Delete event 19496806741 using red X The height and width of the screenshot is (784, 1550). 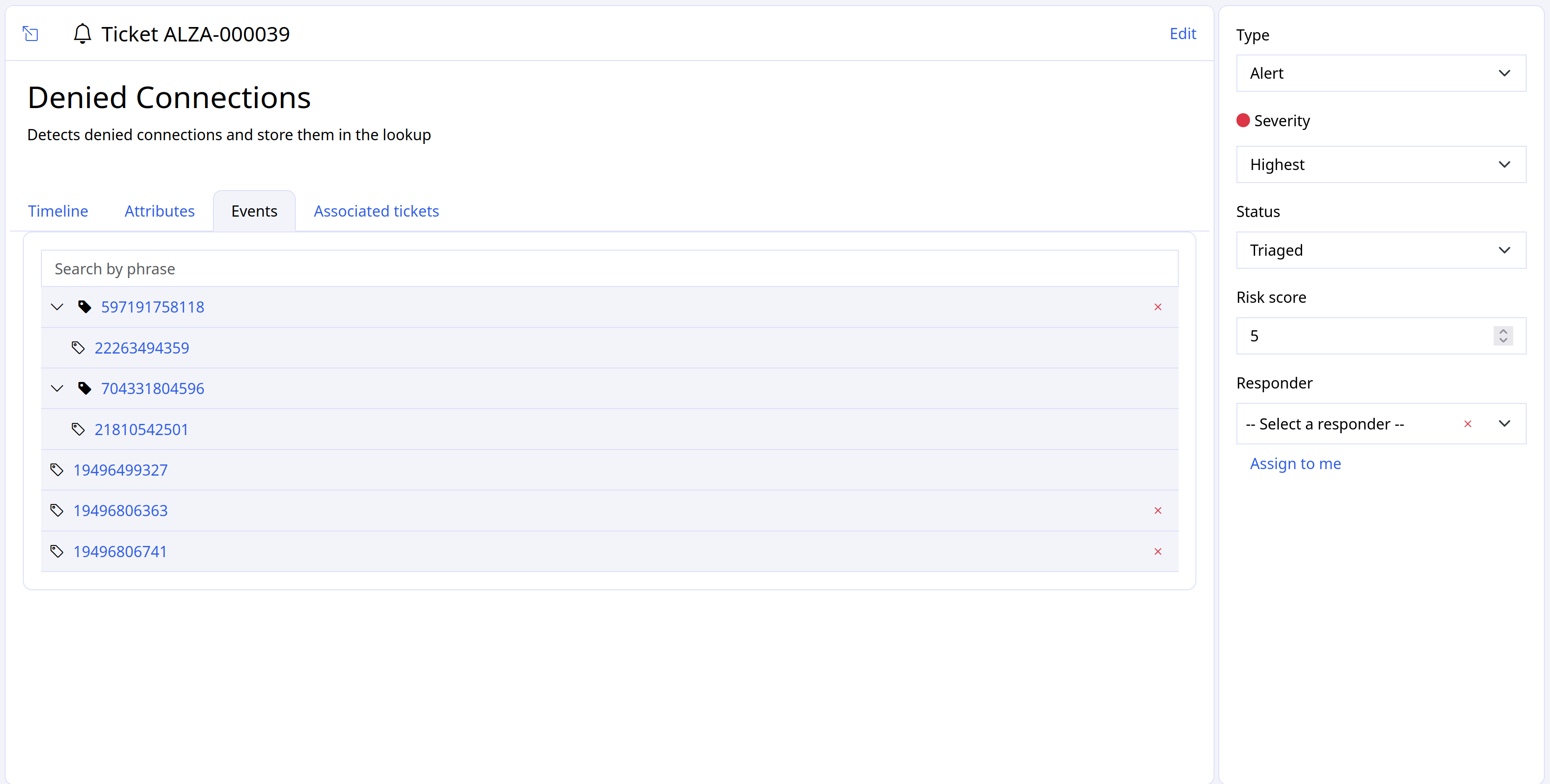1158,551
